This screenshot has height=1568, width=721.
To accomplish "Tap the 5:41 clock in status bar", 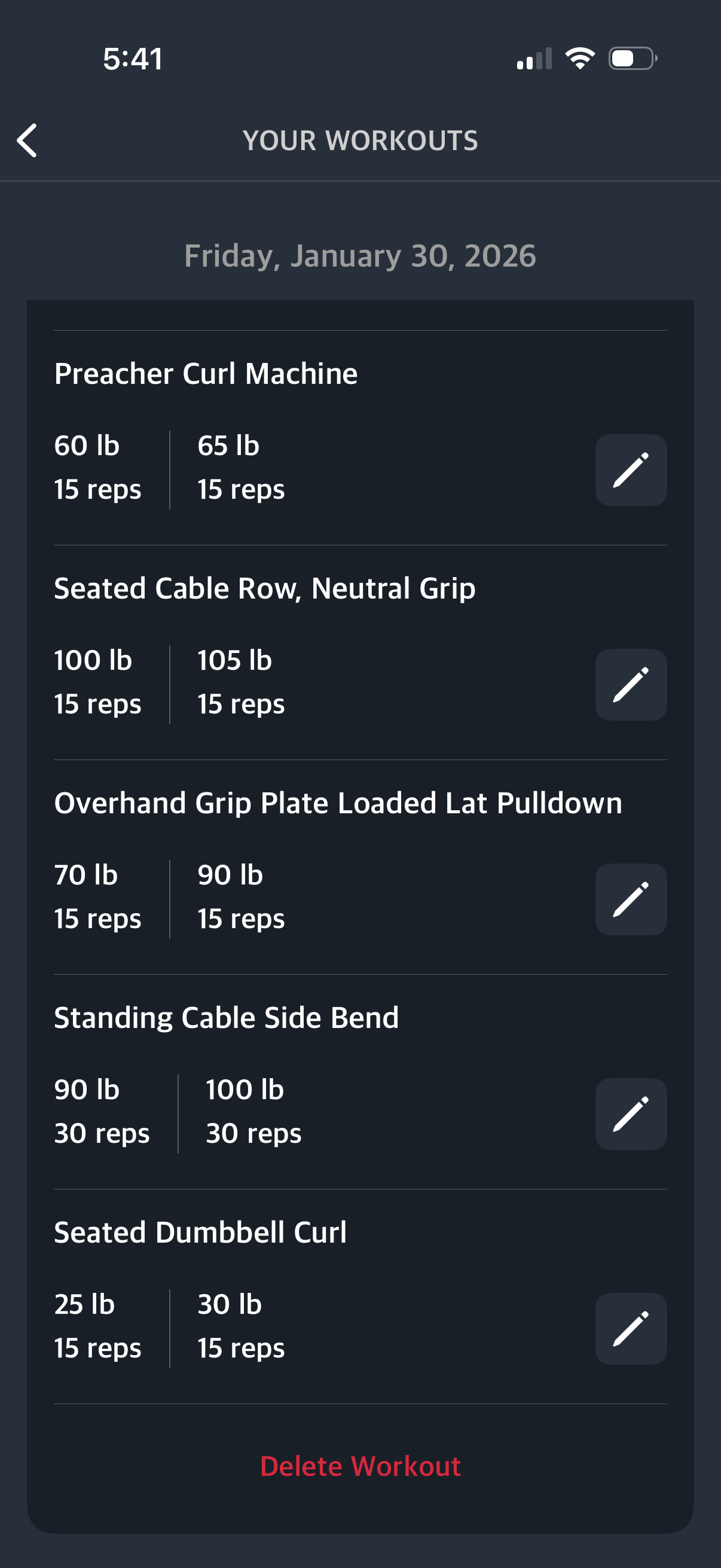I will coord(133,59).
